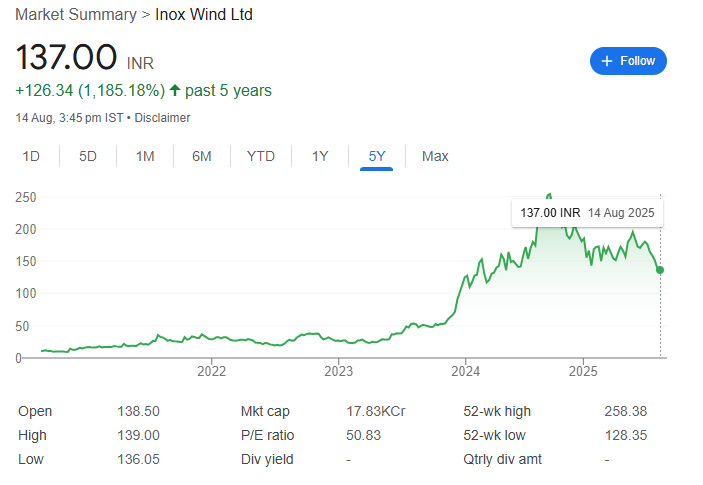Switch chart to 5D range
The height and width of the screenshot is (485, 703).
click(x=88, y=156)
